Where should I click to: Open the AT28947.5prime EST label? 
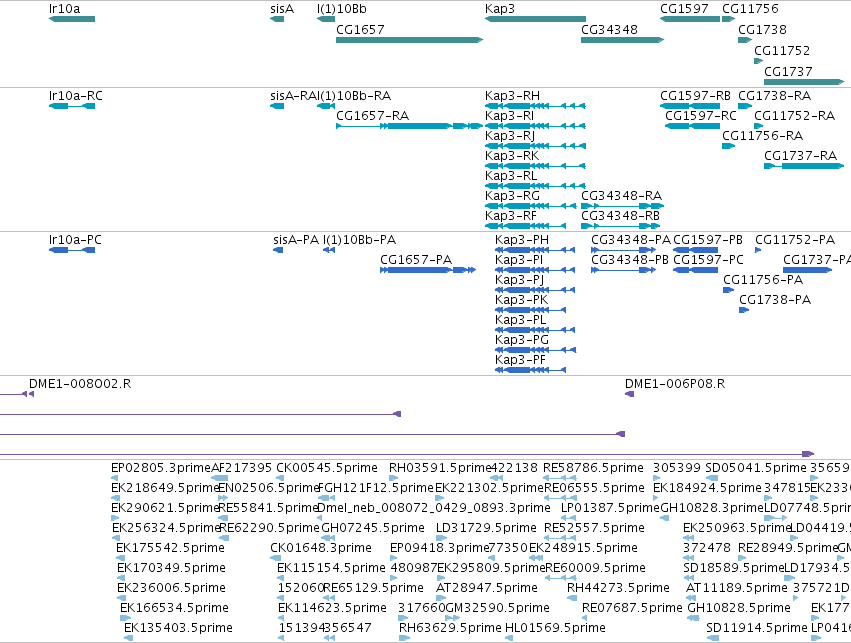tap(486, 588)
